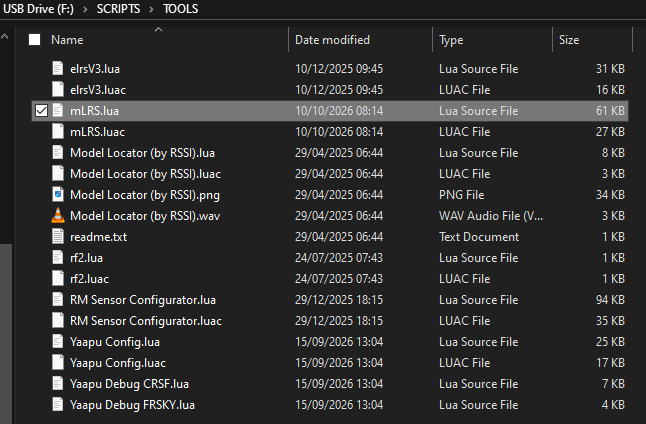Viewport: 646px width, 424px height.
Task: Click the Model Locator (by RSSI).lua icon
Action: (x=58, y=152)
